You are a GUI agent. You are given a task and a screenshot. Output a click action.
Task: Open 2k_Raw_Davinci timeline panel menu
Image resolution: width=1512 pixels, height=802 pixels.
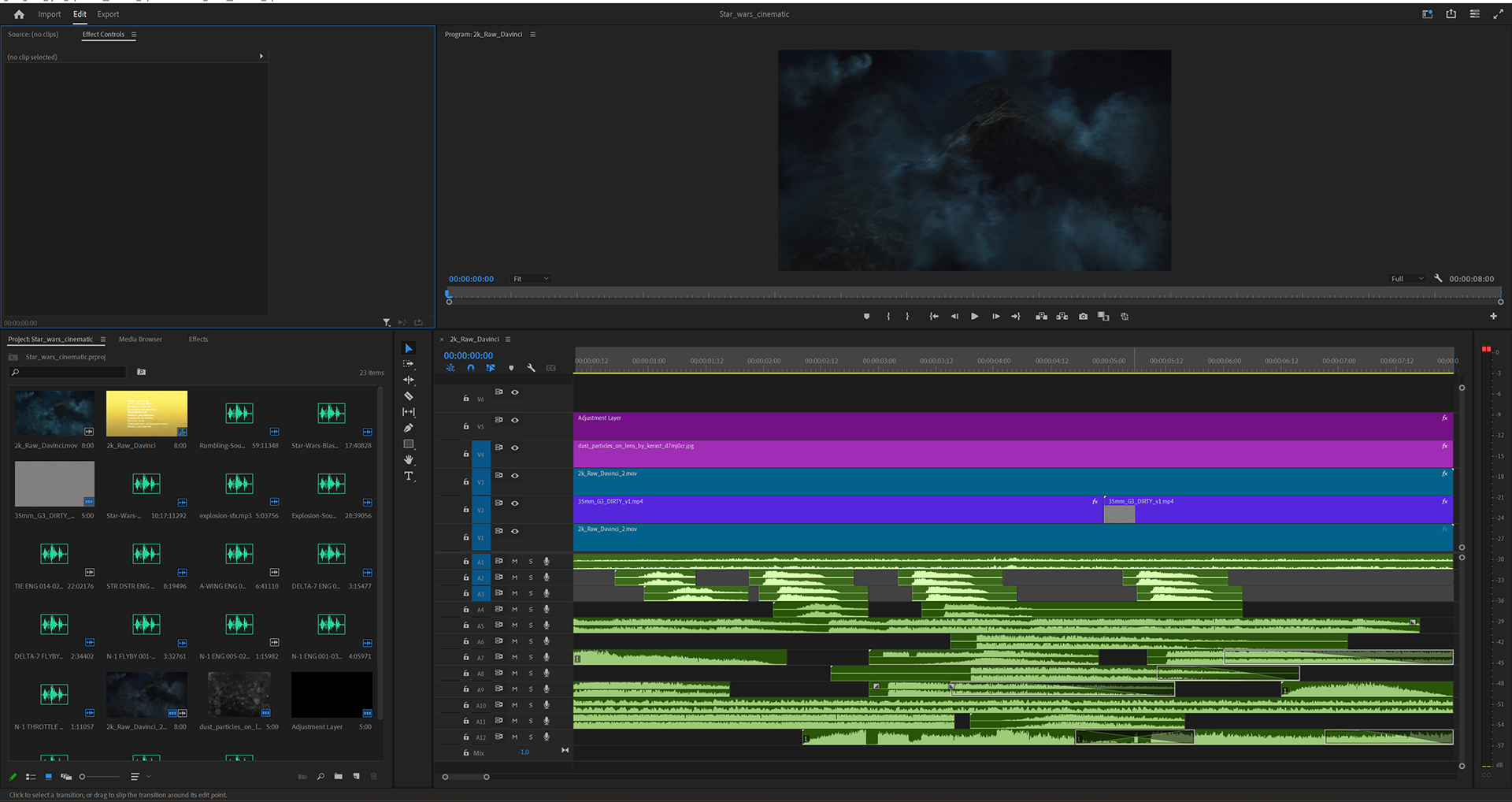pos(508,340)
